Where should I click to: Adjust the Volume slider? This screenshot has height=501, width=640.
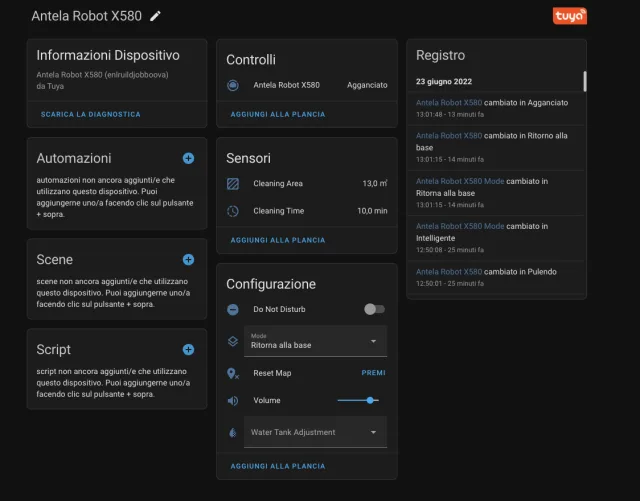click(x=358, y=401)
